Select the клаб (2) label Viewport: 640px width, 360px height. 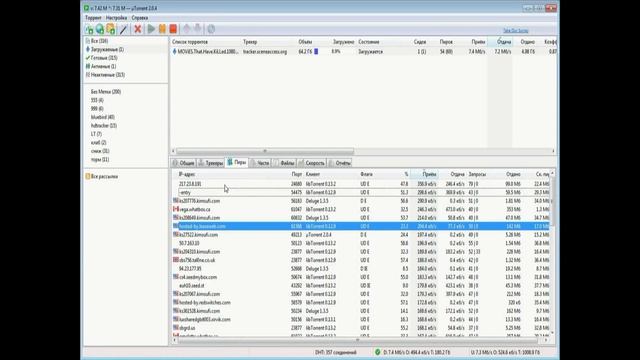click(98, 142)
